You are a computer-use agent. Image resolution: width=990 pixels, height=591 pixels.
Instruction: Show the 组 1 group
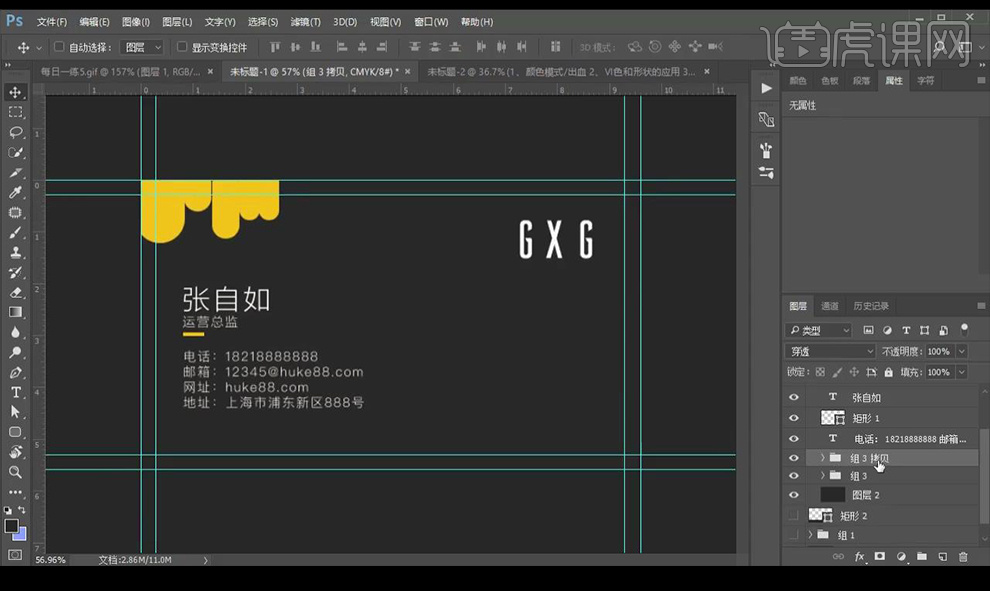794,535
